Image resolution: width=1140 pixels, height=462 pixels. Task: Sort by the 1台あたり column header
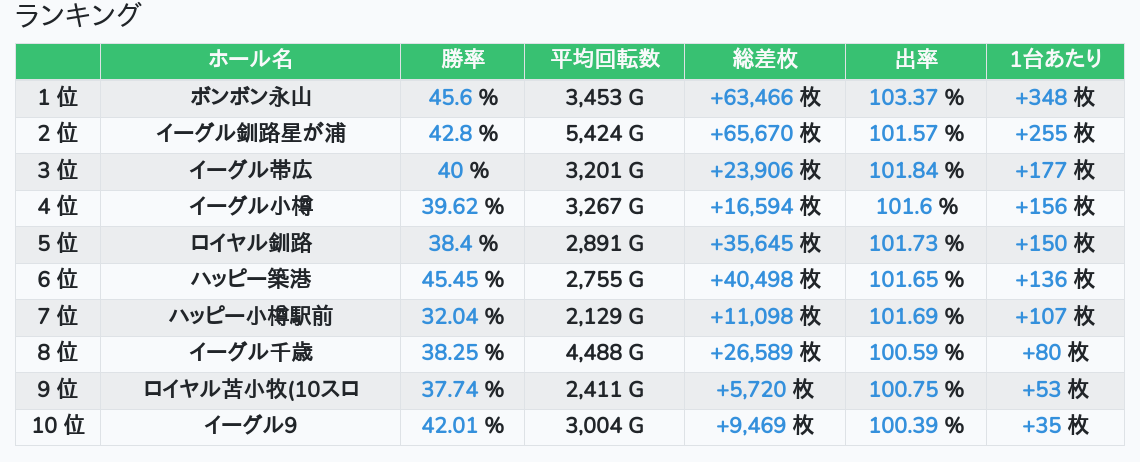(1055, 60)
